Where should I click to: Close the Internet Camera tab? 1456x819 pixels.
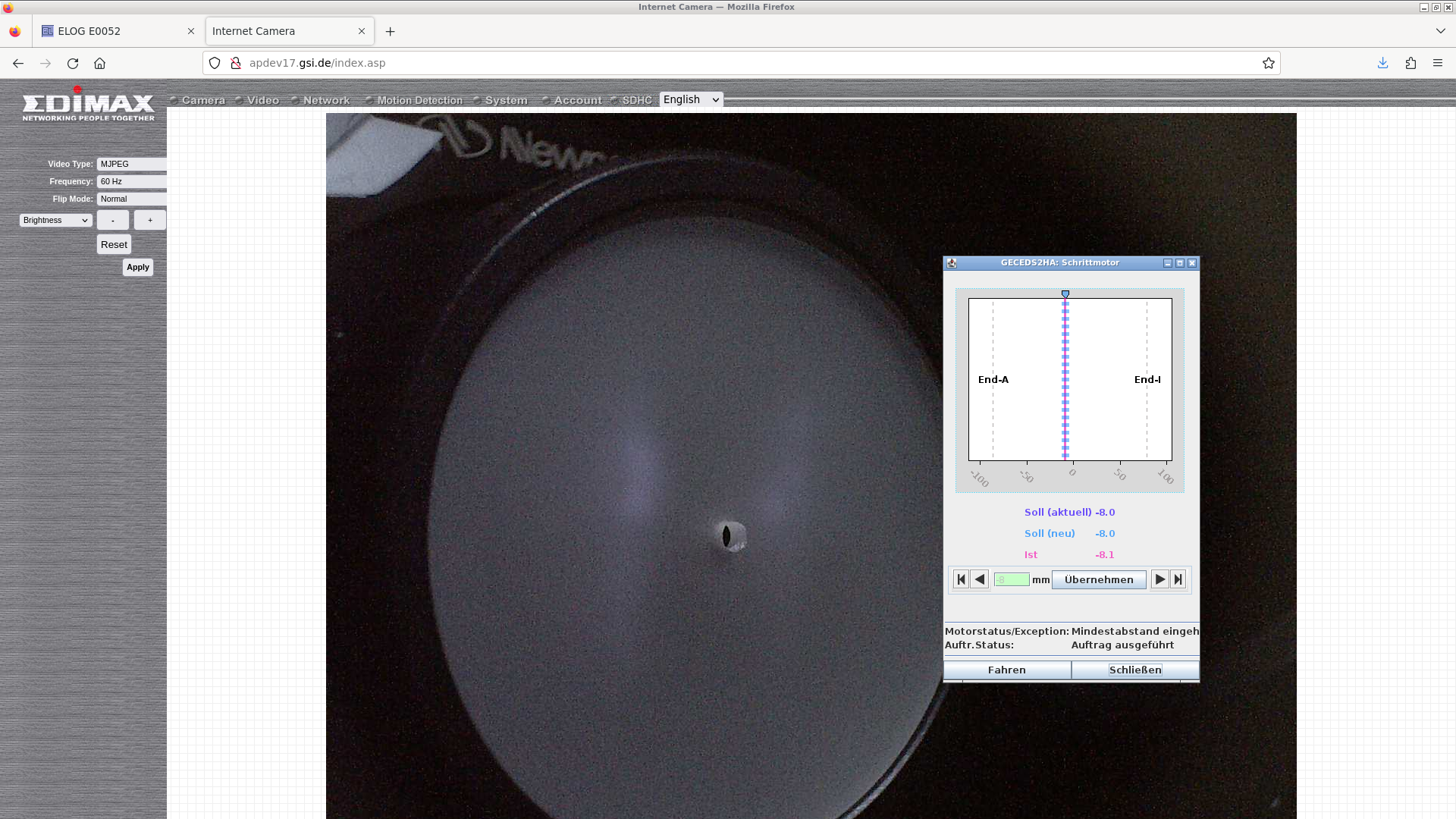pyautogui.click(x=362, y=31)
